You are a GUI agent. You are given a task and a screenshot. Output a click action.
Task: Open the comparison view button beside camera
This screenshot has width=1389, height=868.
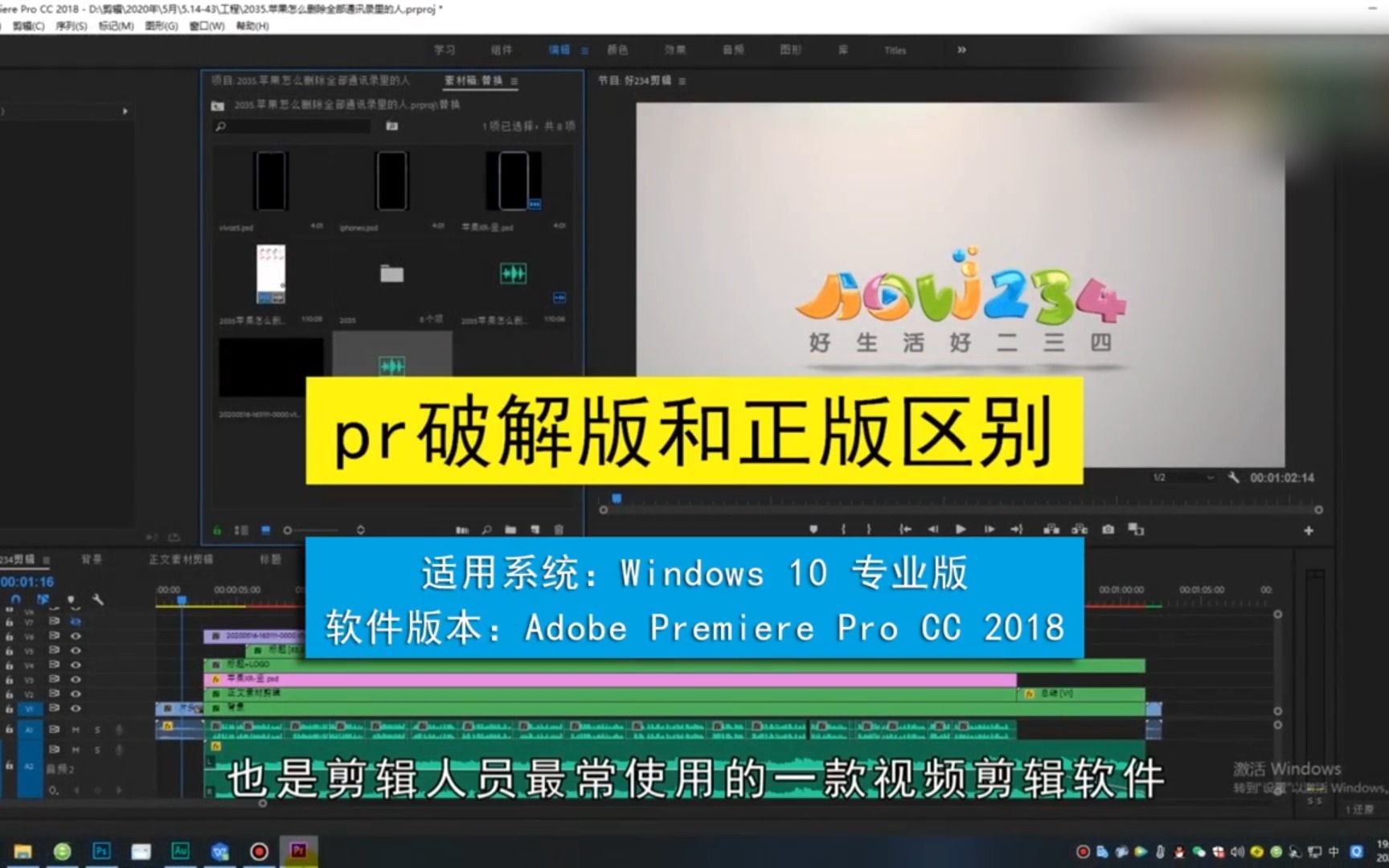[1136, 529]
